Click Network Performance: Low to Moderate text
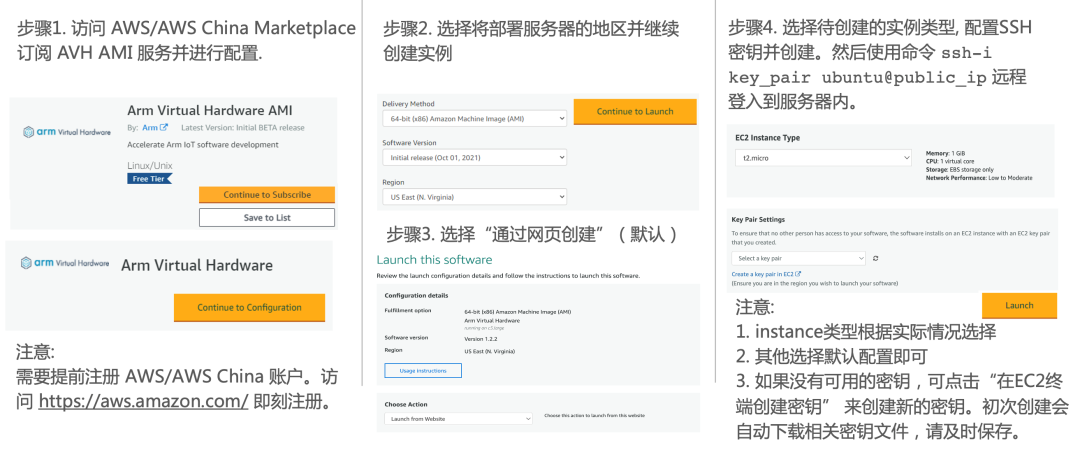This screenshot has height=450, width=1080. 979,178
